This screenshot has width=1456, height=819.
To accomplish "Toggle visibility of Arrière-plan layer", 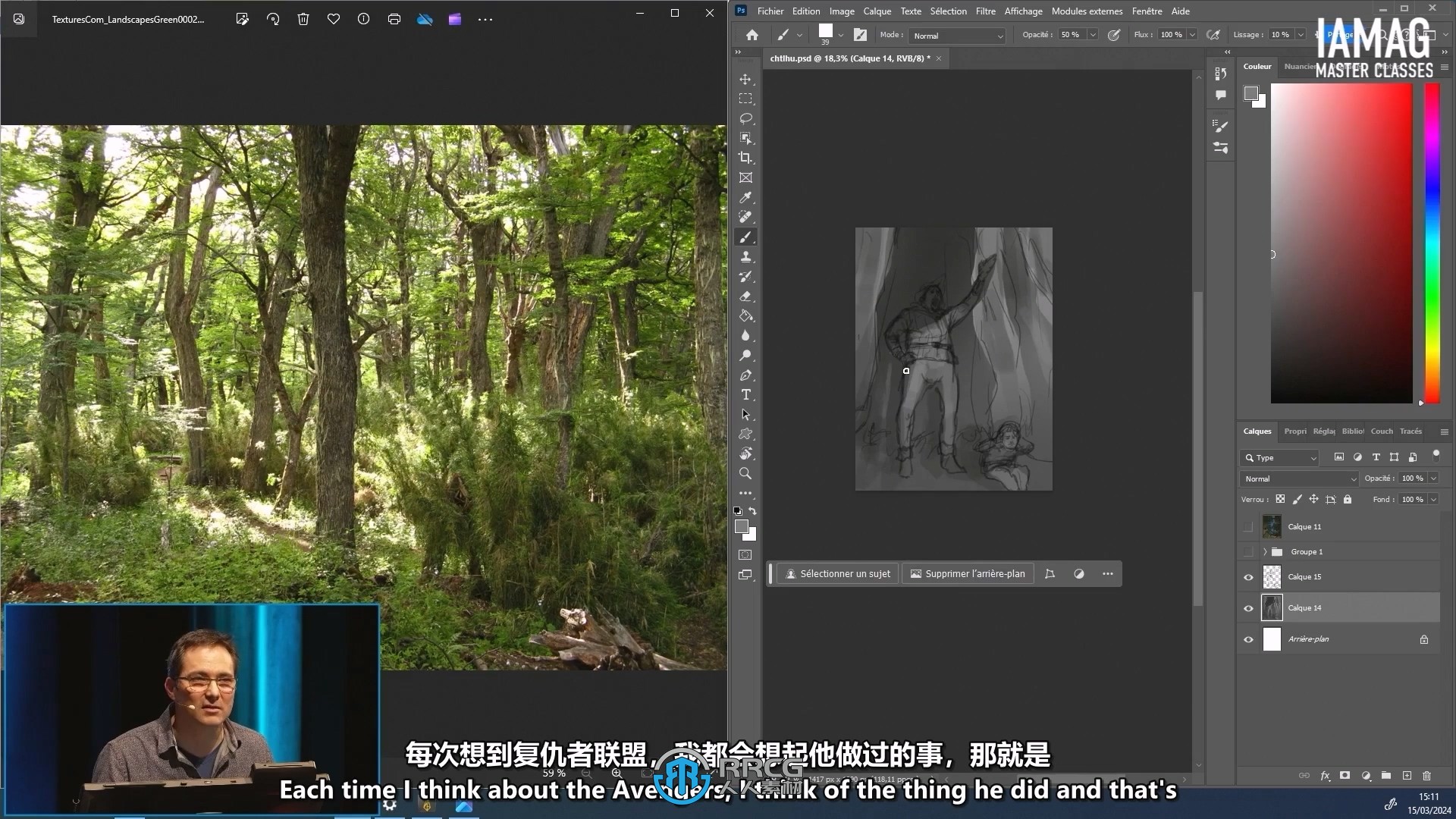I will point(1248,639).
